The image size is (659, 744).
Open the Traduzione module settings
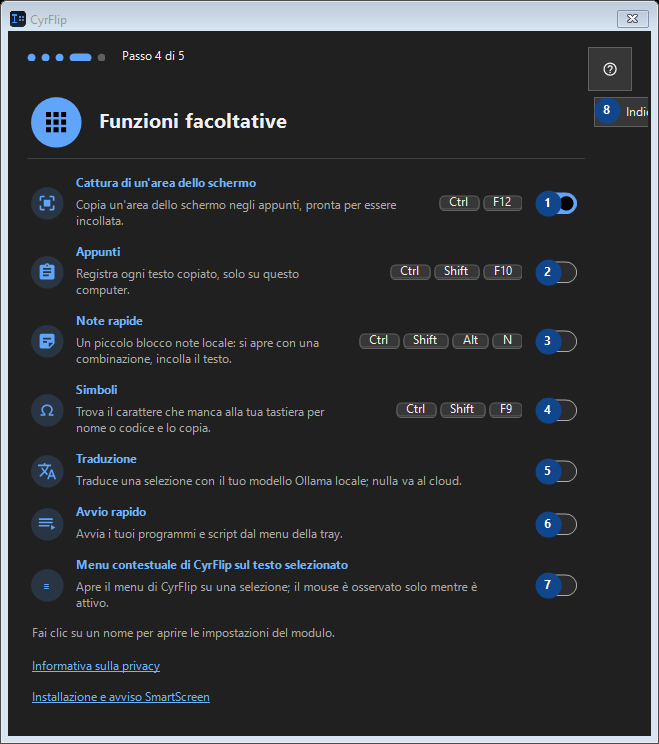pyautogui.click(x=106, y=459)
